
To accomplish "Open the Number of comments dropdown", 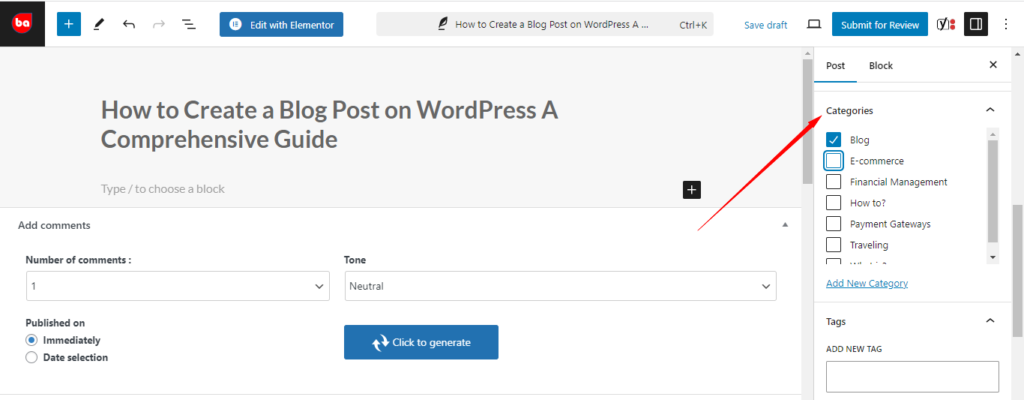I will click(x=178, y=286).
